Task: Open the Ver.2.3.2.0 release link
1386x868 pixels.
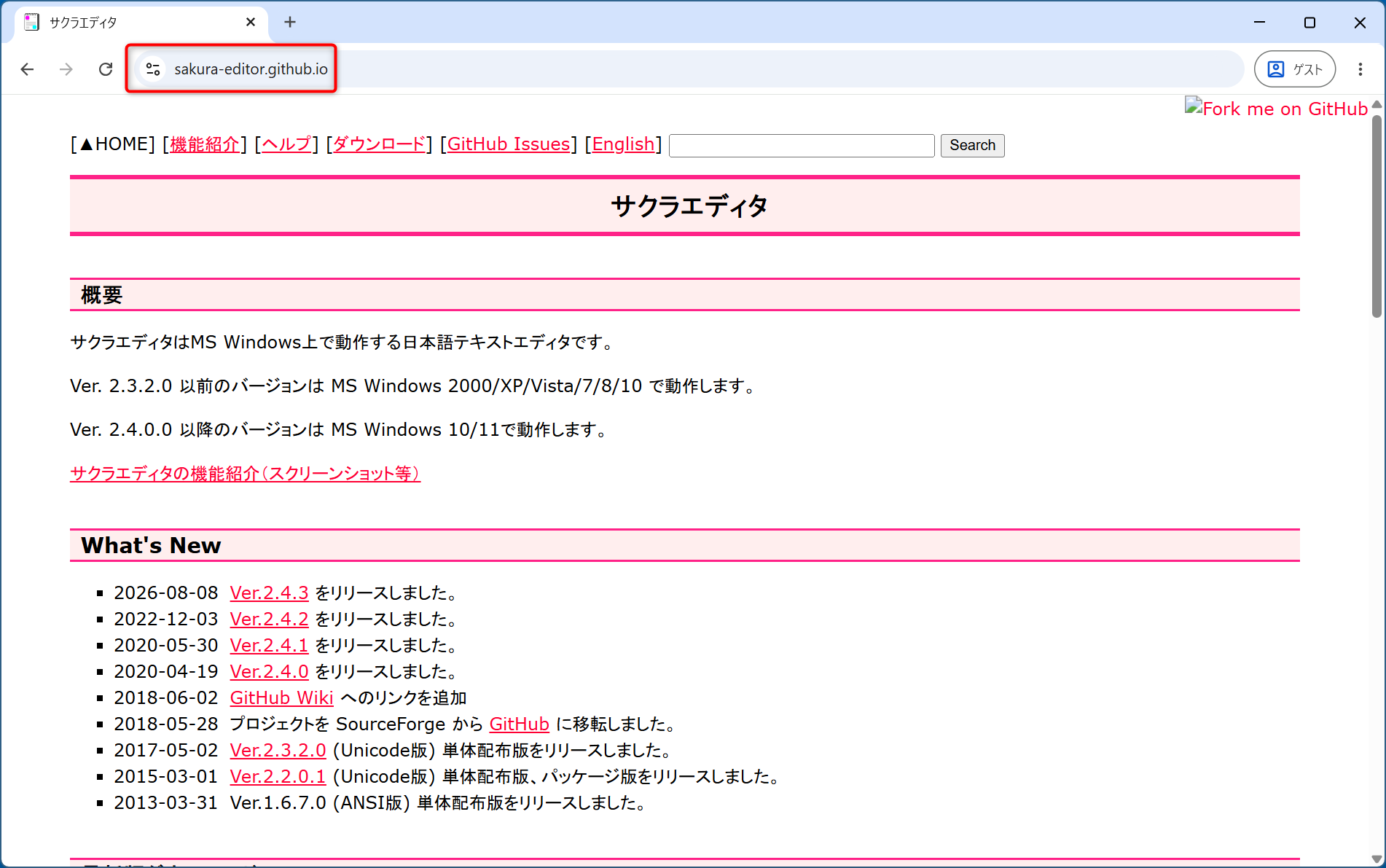Action: coord(278,751)
